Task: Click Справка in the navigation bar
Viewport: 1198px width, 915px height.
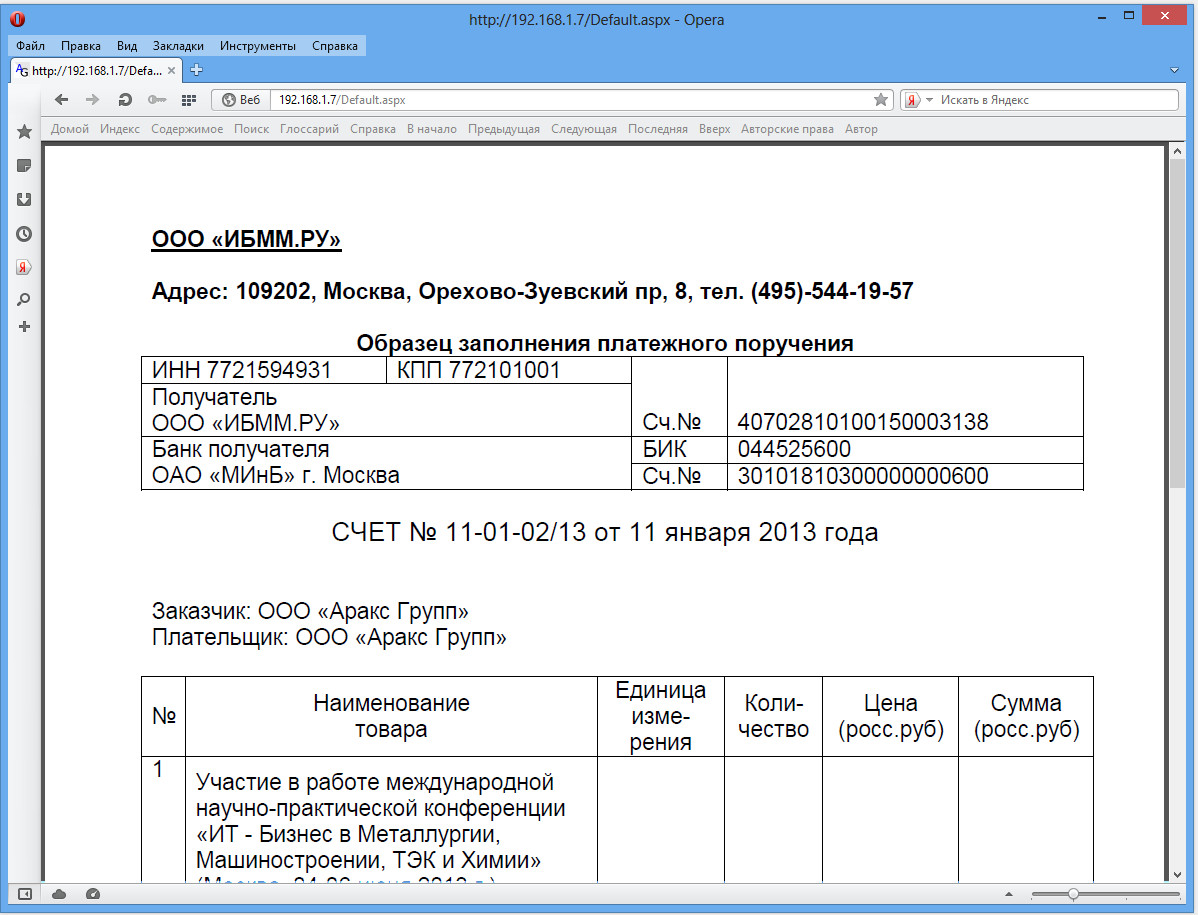Action: coord(373,129)
